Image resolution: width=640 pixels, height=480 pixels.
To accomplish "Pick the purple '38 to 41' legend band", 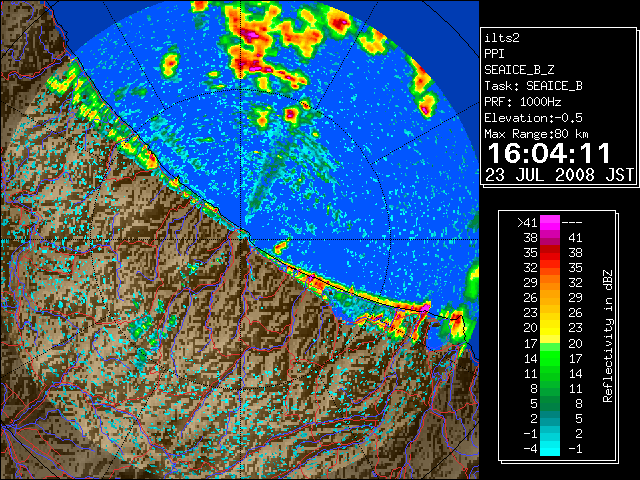I will [x=550, y=238].
